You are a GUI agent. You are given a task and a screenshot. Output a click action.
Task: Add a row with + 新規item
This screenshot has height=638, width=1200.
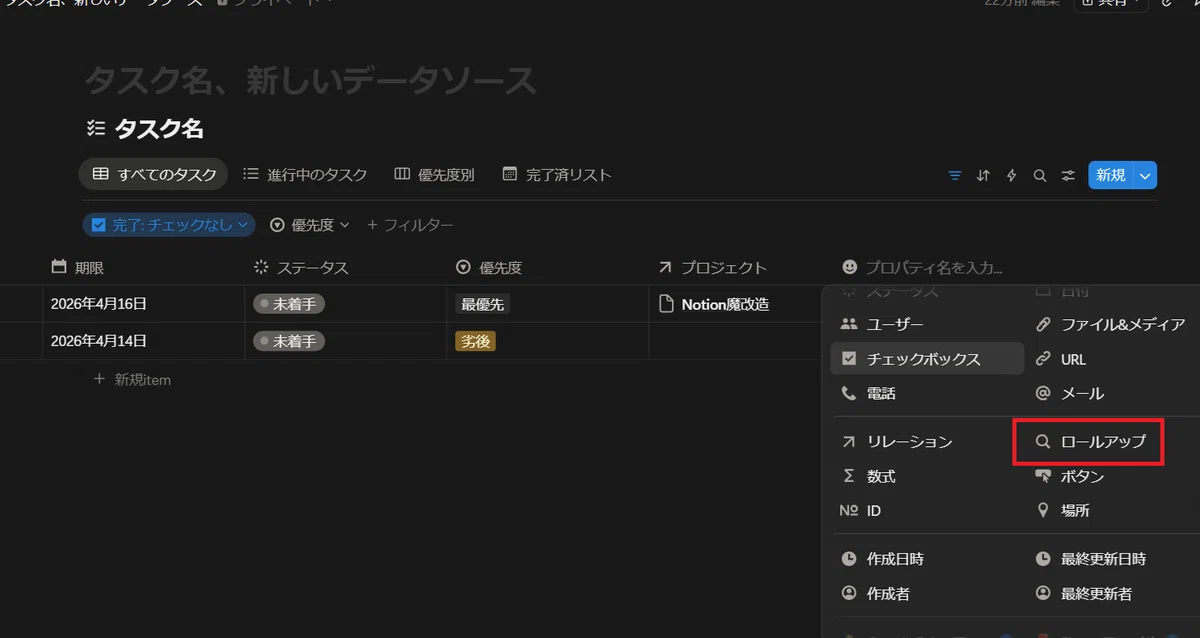[132, 379]
